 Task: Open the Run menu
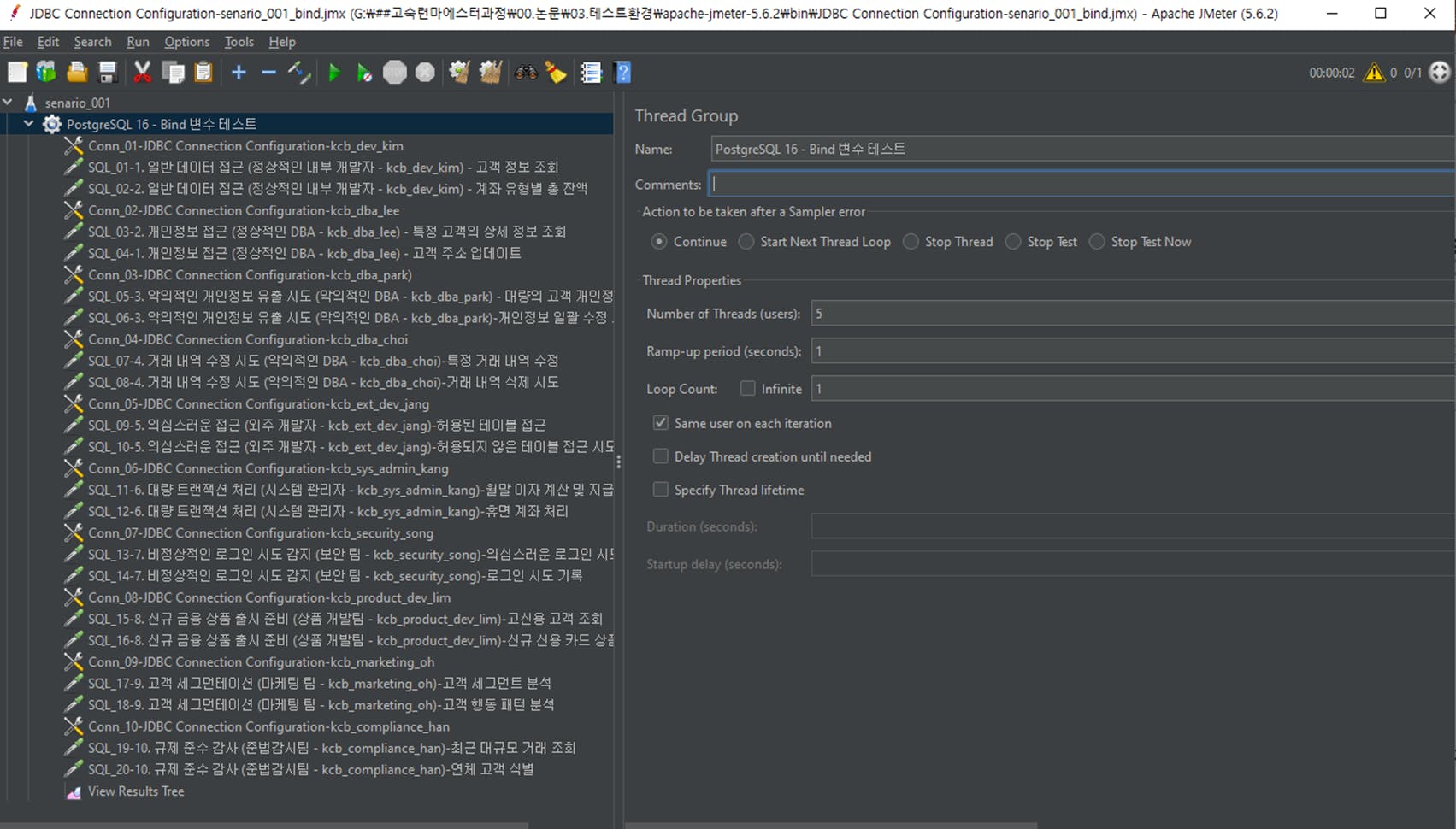pos(138,42)
